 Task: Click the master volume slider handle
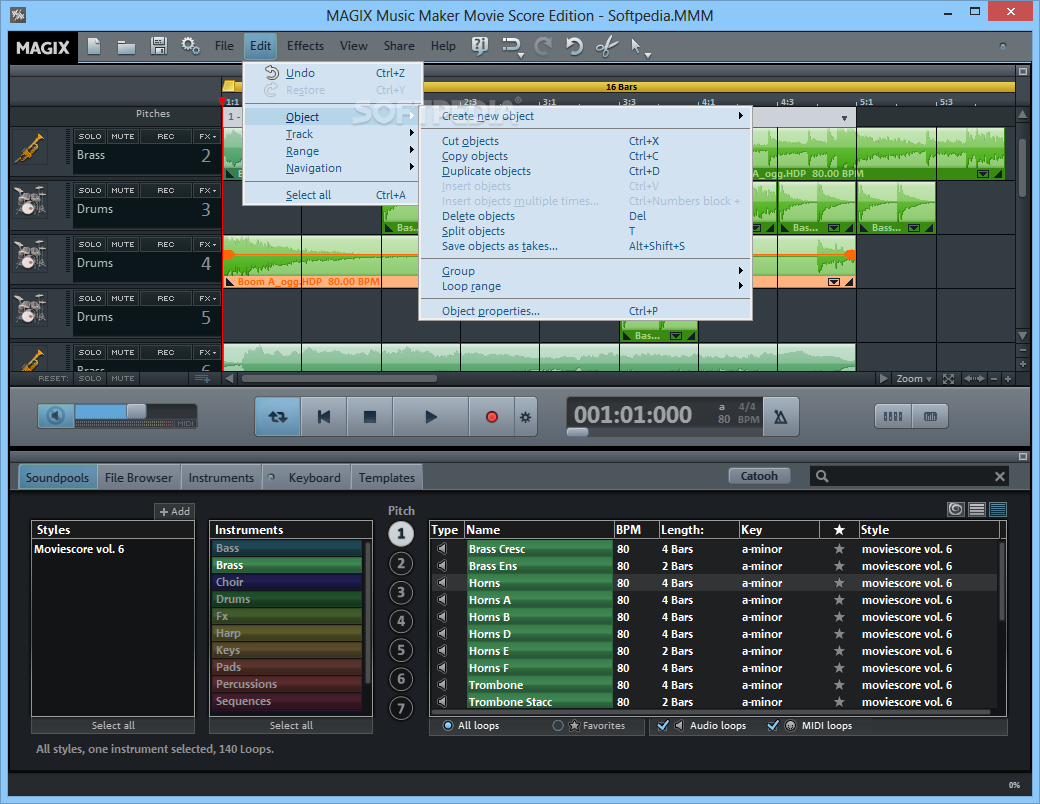pos(137,411)
